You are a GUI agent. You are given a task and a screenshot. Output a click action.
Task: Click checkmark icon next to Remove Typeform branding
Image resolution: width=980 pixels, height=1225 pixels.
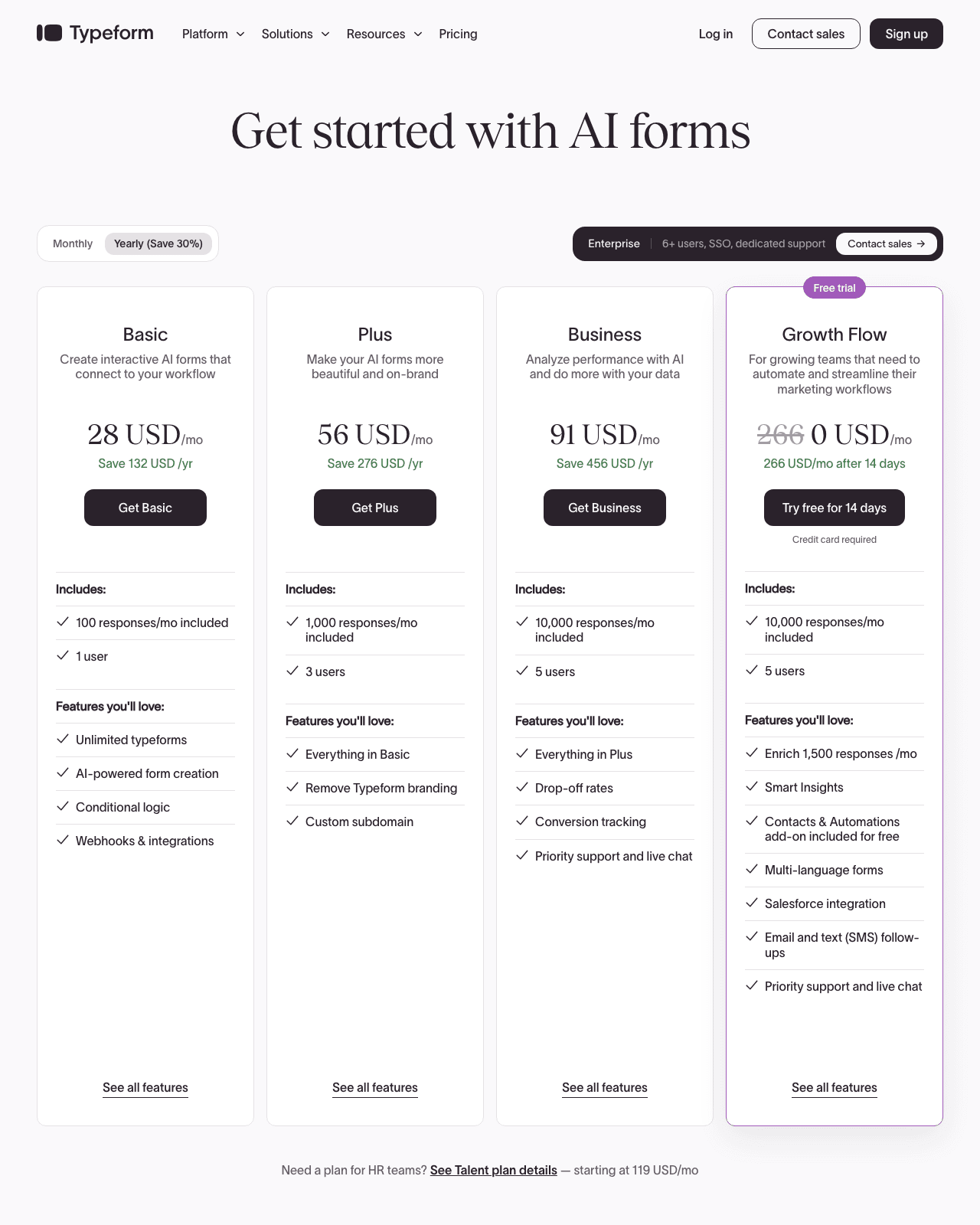(292, 787)
